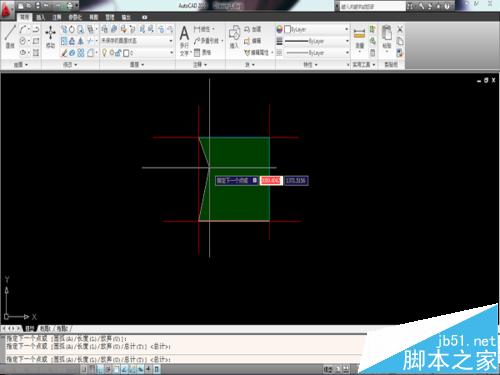Open the unsaved layer state dropdown
This screenshot has height=375, width=500.
click(x=137, y=41)
